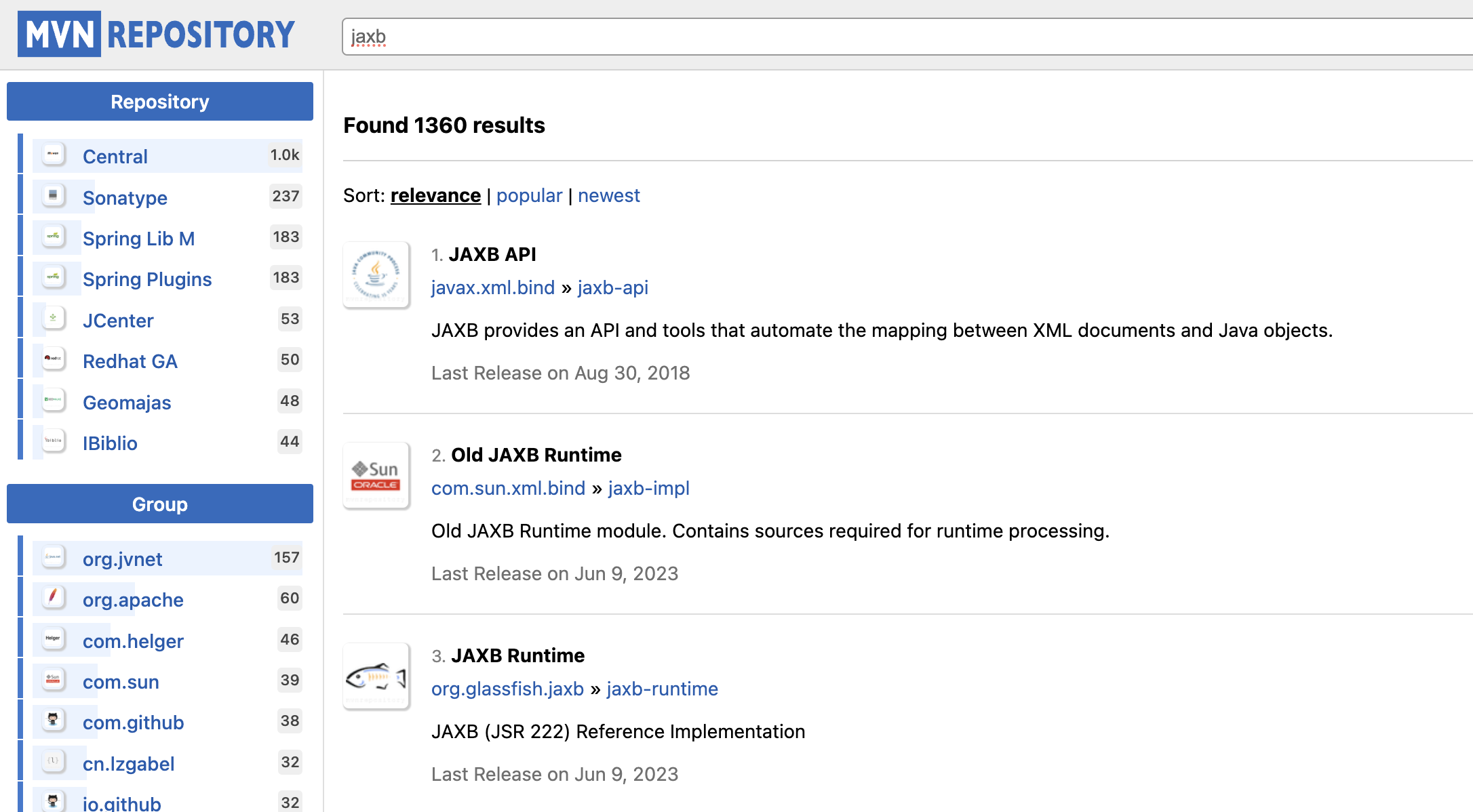1473x812 pixels.
Task: Click the Central repository icon
Action: tap(54, 155)
